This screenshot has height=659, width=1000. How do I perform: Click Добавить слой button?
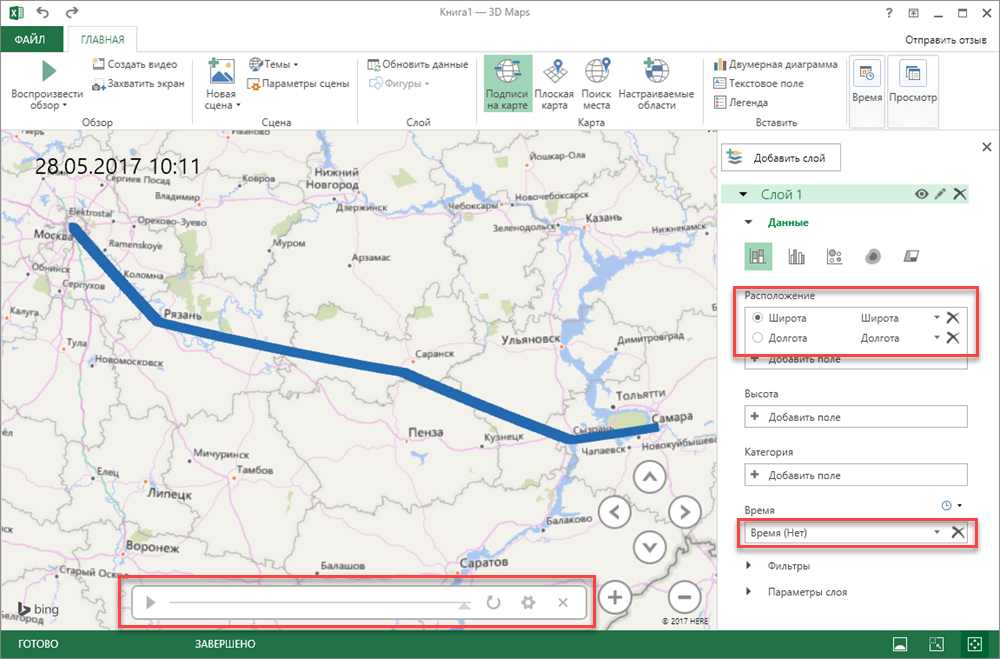[x=781, y=158]
